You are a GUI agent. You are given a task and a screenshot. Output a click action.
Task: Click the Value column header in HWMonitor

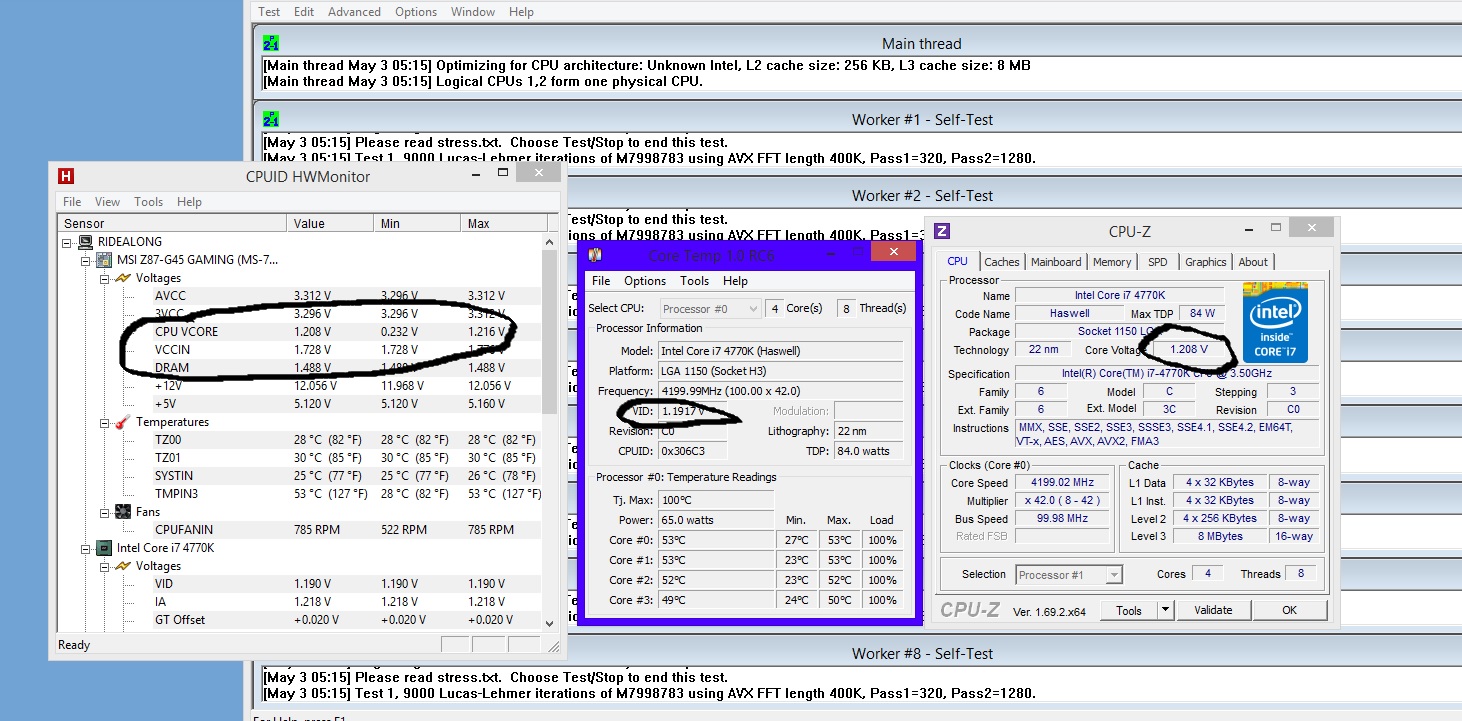pos(330,223)
